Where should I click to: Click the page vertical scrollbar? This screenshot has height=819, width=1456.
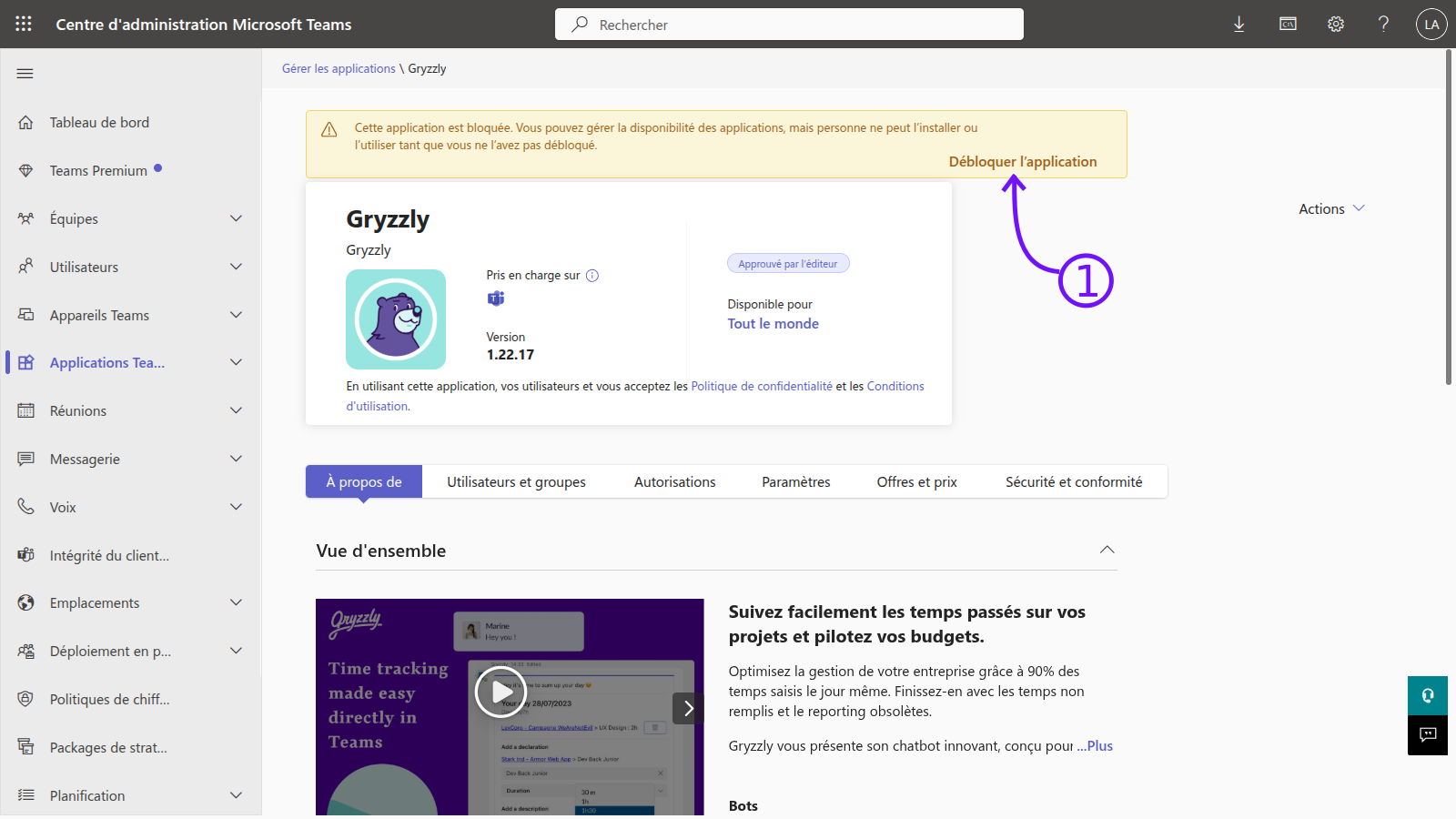coord(1449,217)
